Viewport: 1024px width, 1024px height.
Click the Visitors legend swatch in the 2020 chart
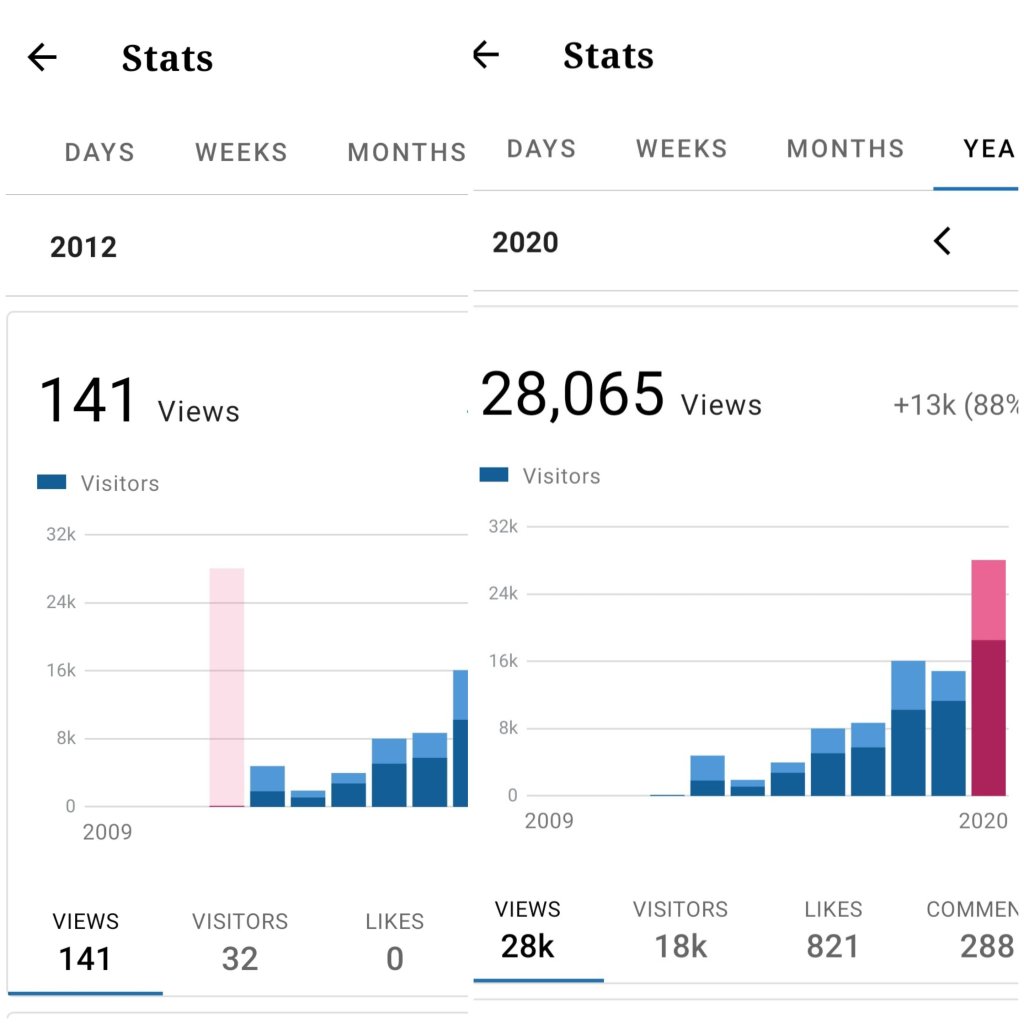(x=494, y=476)
